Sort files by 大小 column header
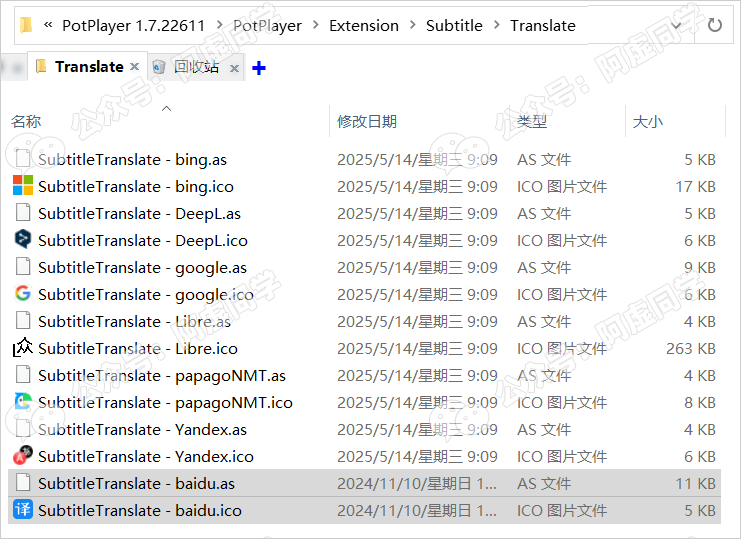The width and height of the screenshot is (741, 539). 647,121
